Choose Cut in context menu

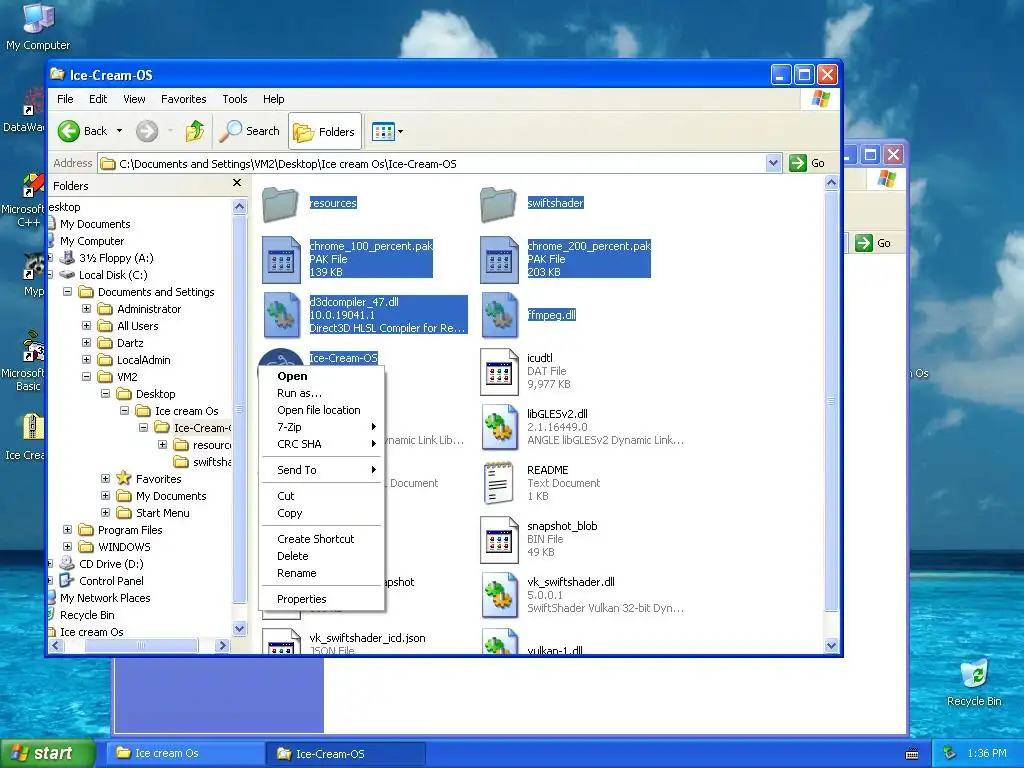[x=321, y=496]
